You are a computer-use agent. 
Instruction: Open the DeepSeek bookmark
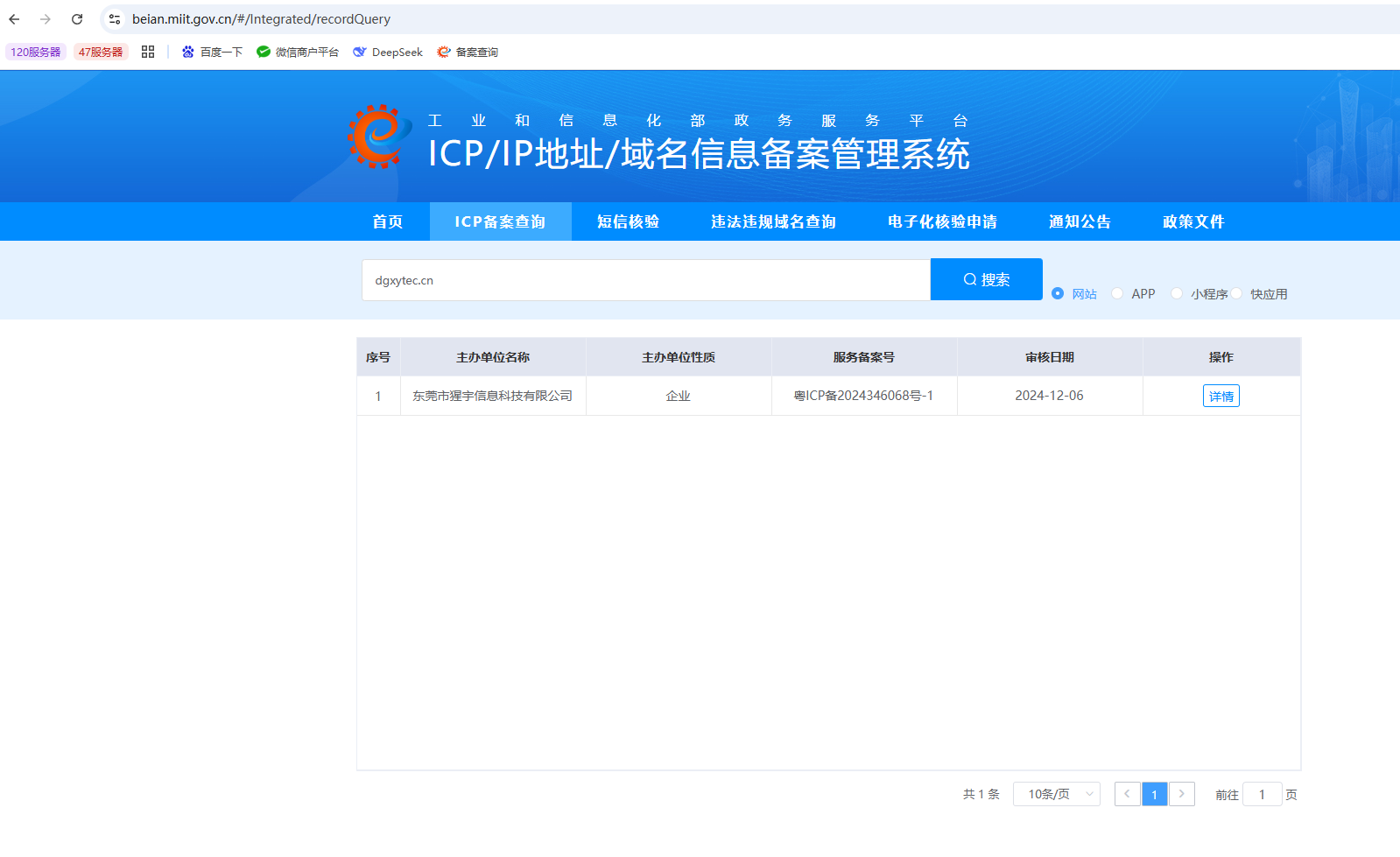click(x=388, y=53)
